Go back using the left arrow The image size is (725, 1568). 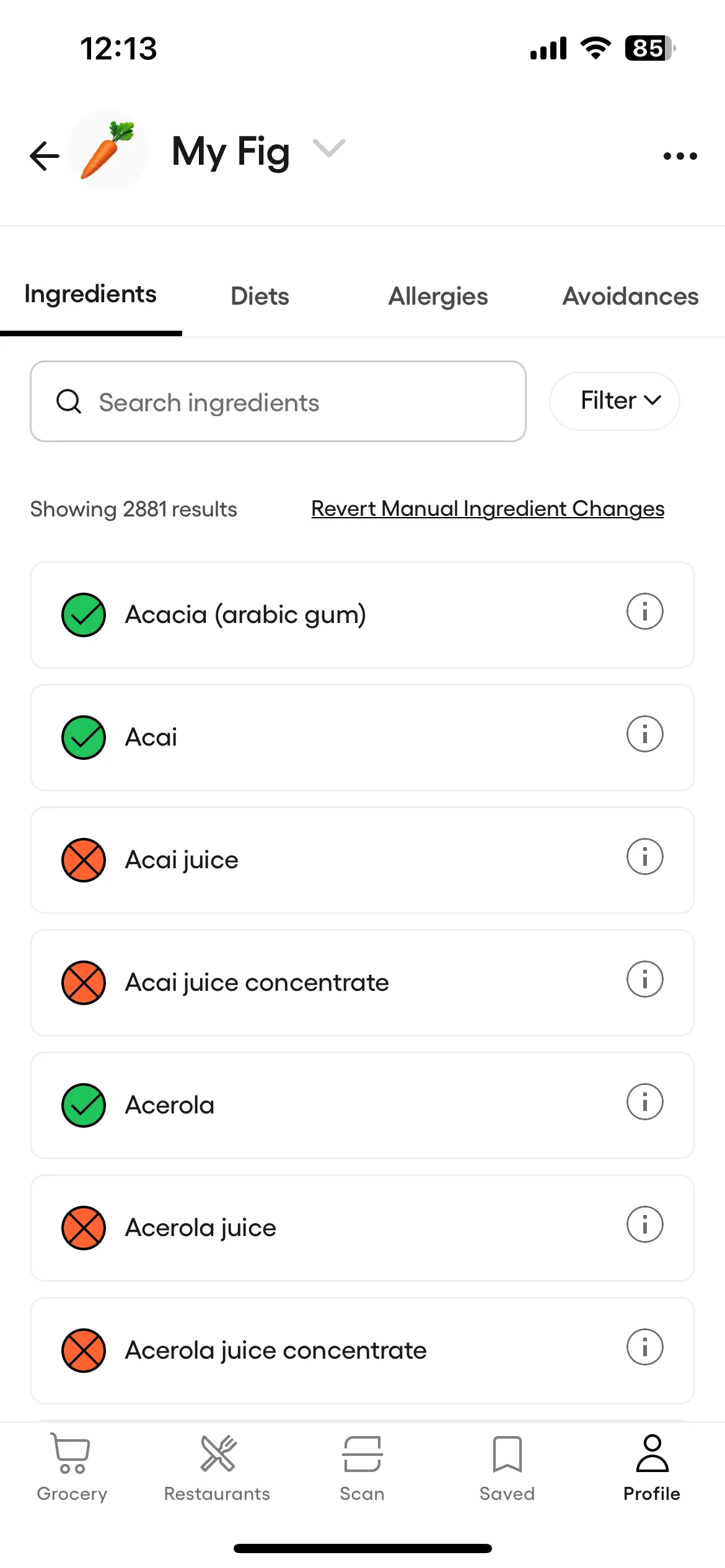pyautogui.click(x=45, y=155)
